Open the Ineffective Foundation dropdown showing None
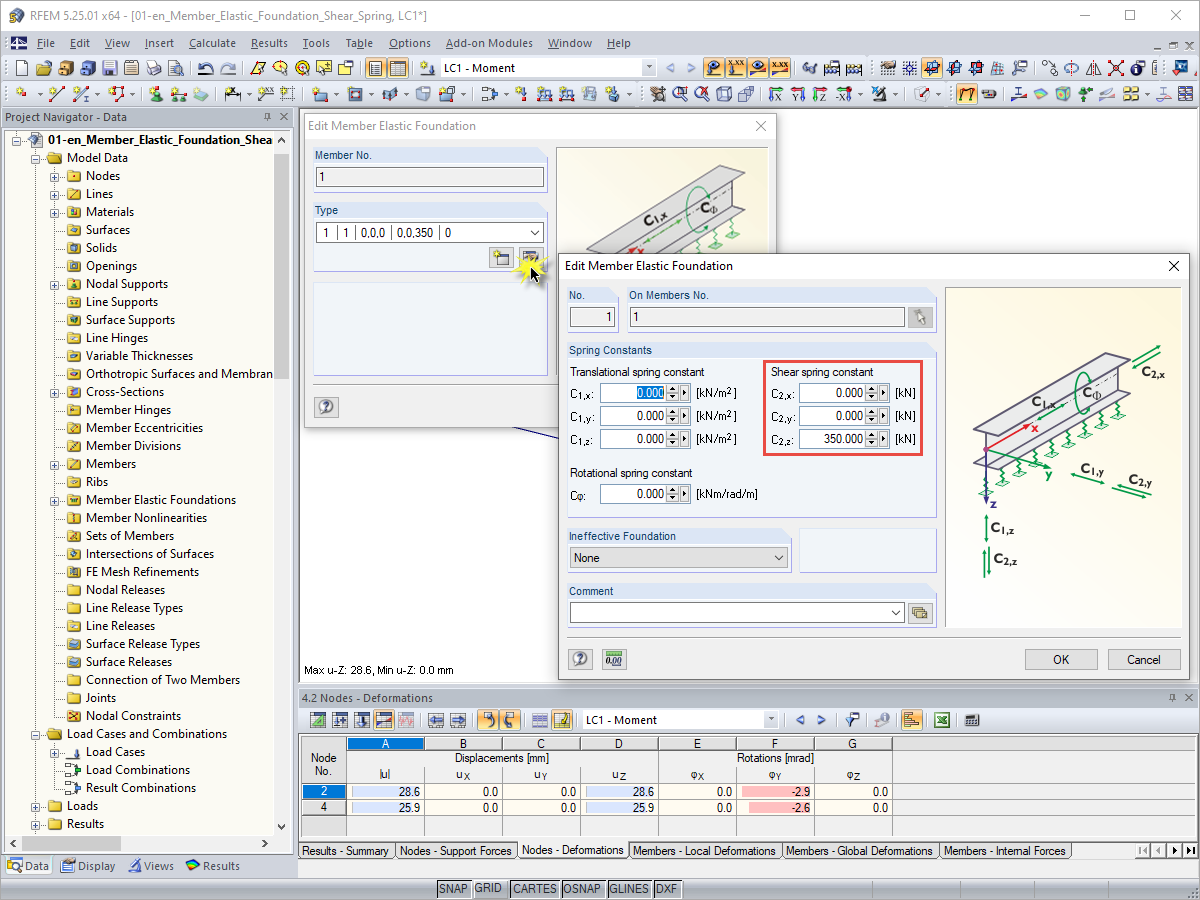The height and width of the screenshot is (900, 1200). 679,558
